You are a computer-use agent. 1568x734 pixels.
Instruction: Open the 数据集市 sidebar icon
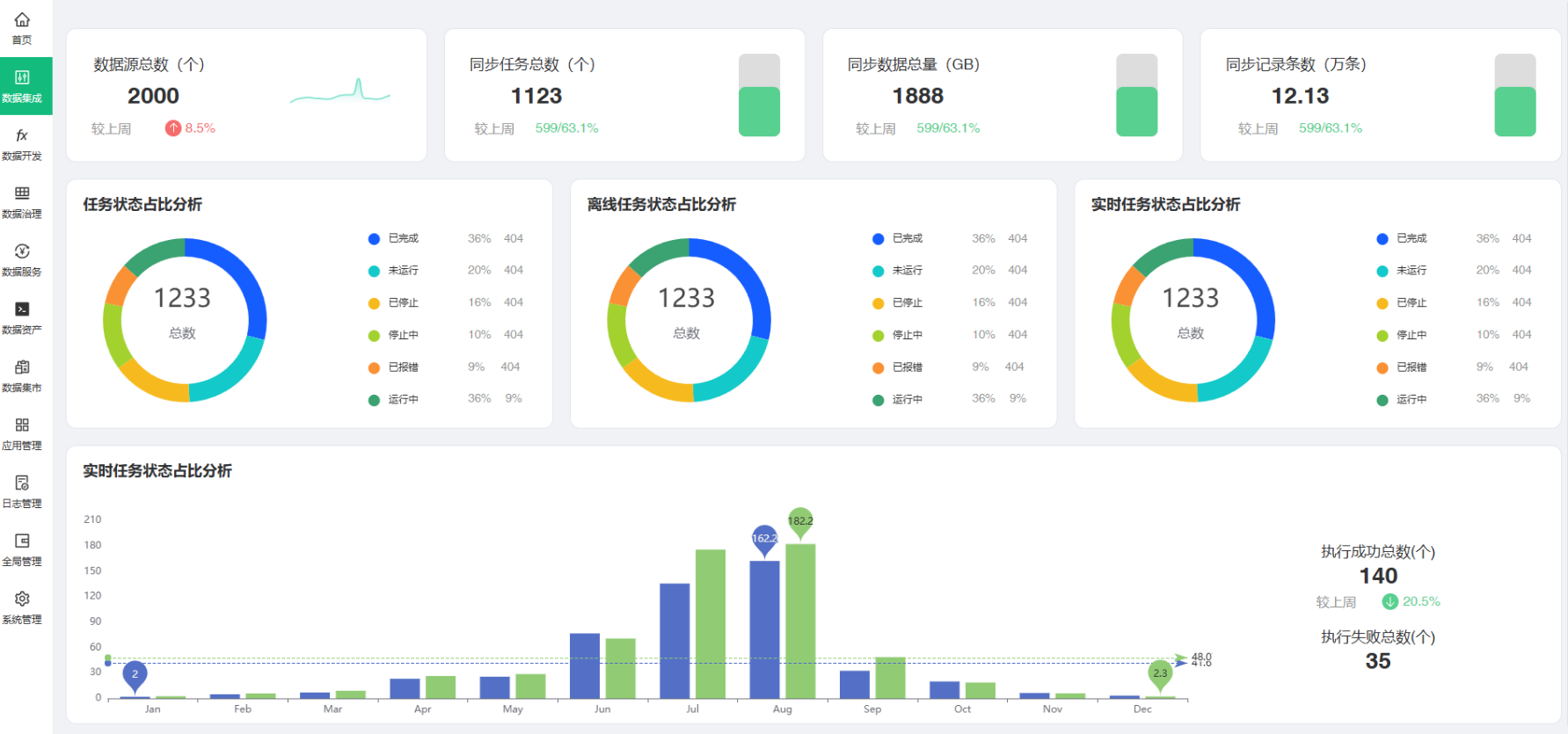pyautogui.click(x=22, y=367)
